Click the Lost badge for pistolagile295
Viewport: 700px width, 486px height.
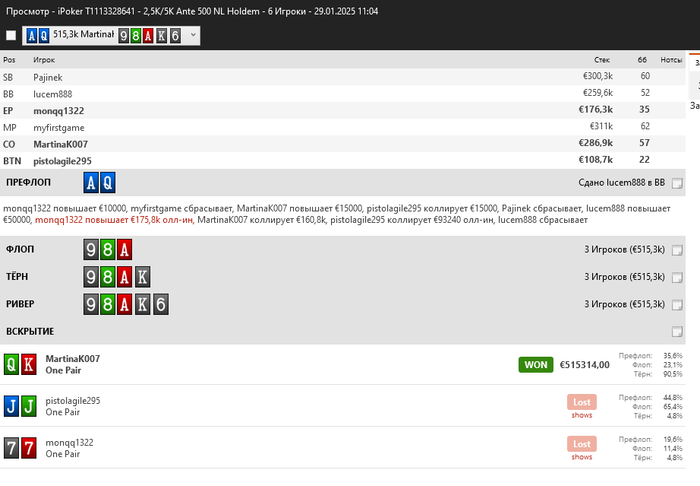click(x=582, y=402)
